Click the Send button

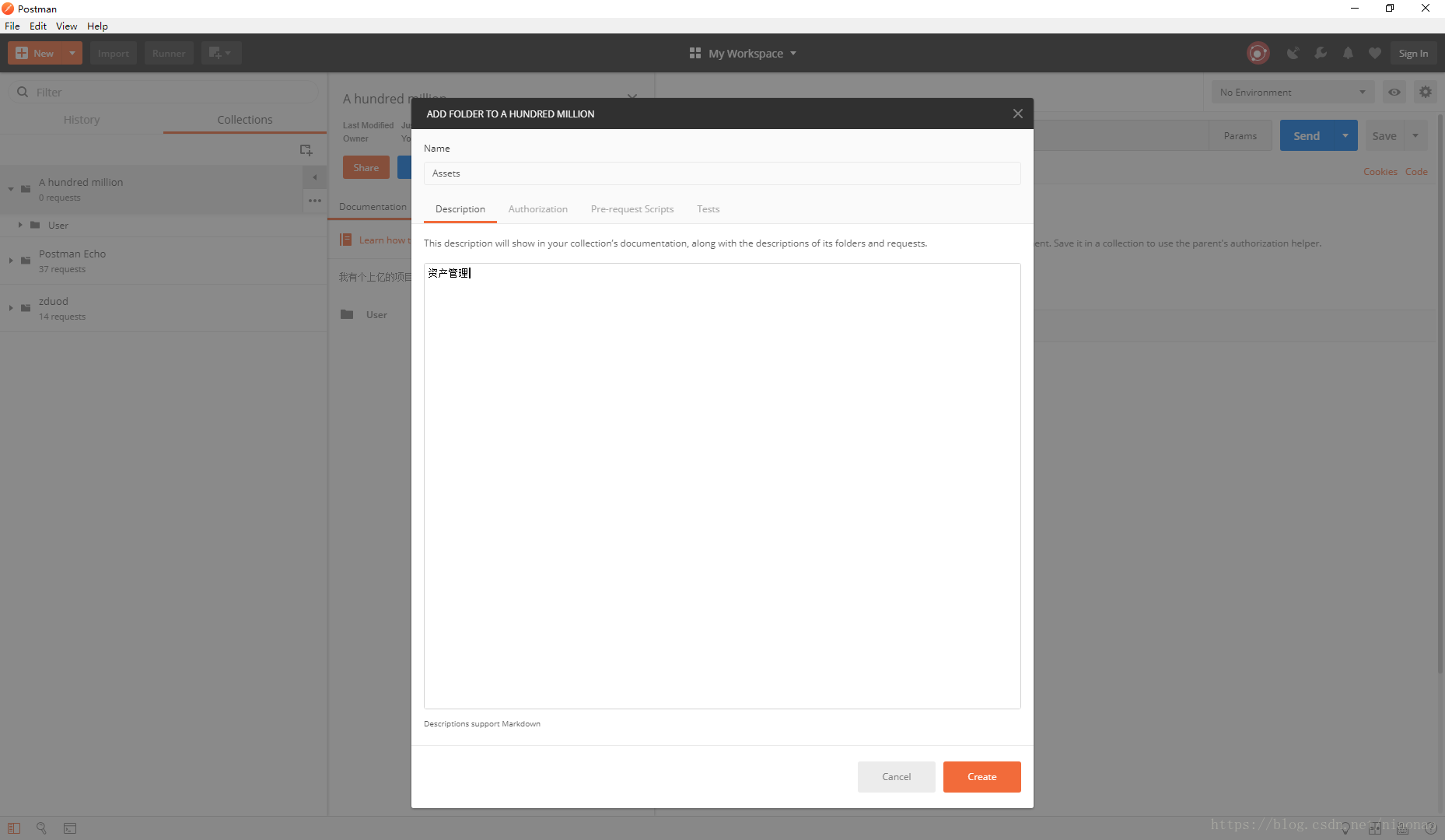(1307, 135)
